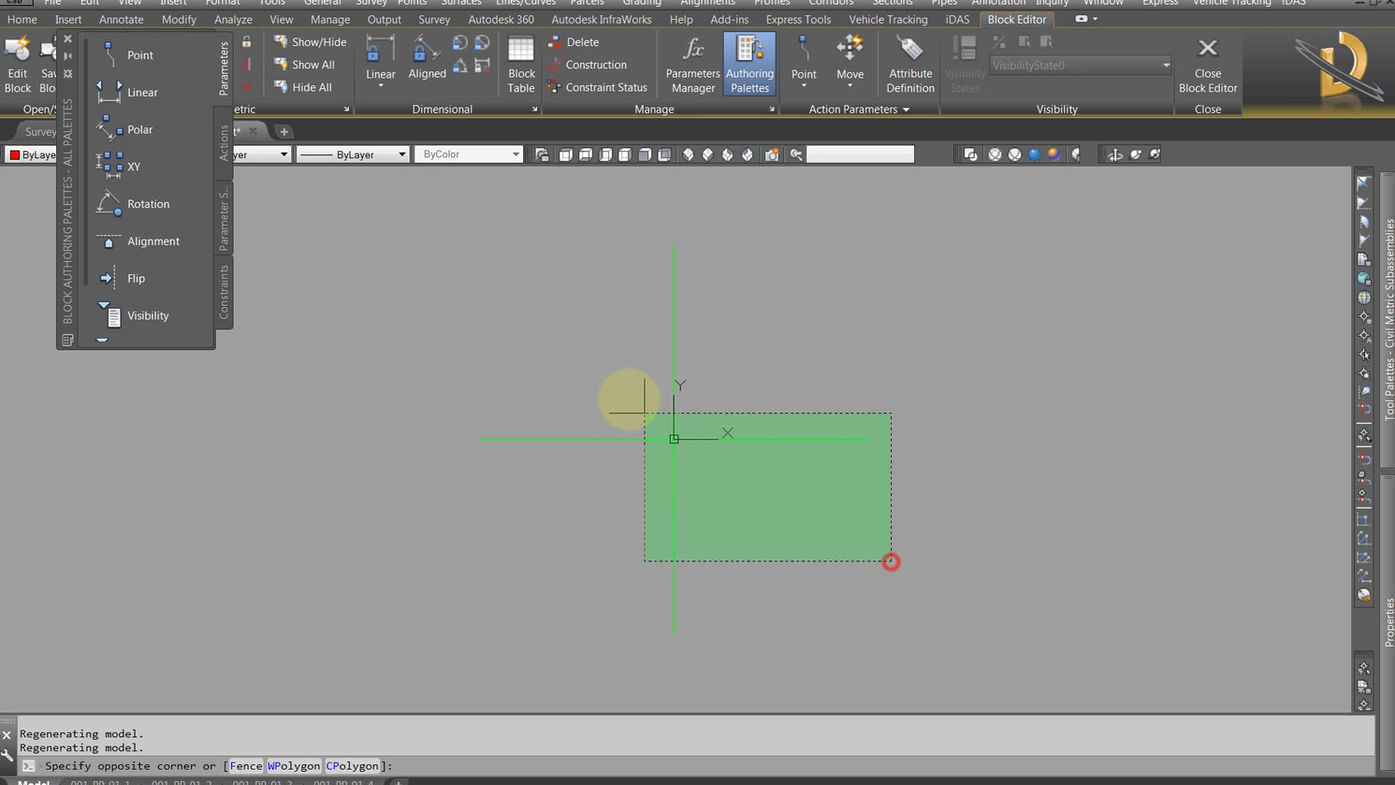
Task: Open the Block Table tool
Action: pyautogui.click(x=521, y=64)
